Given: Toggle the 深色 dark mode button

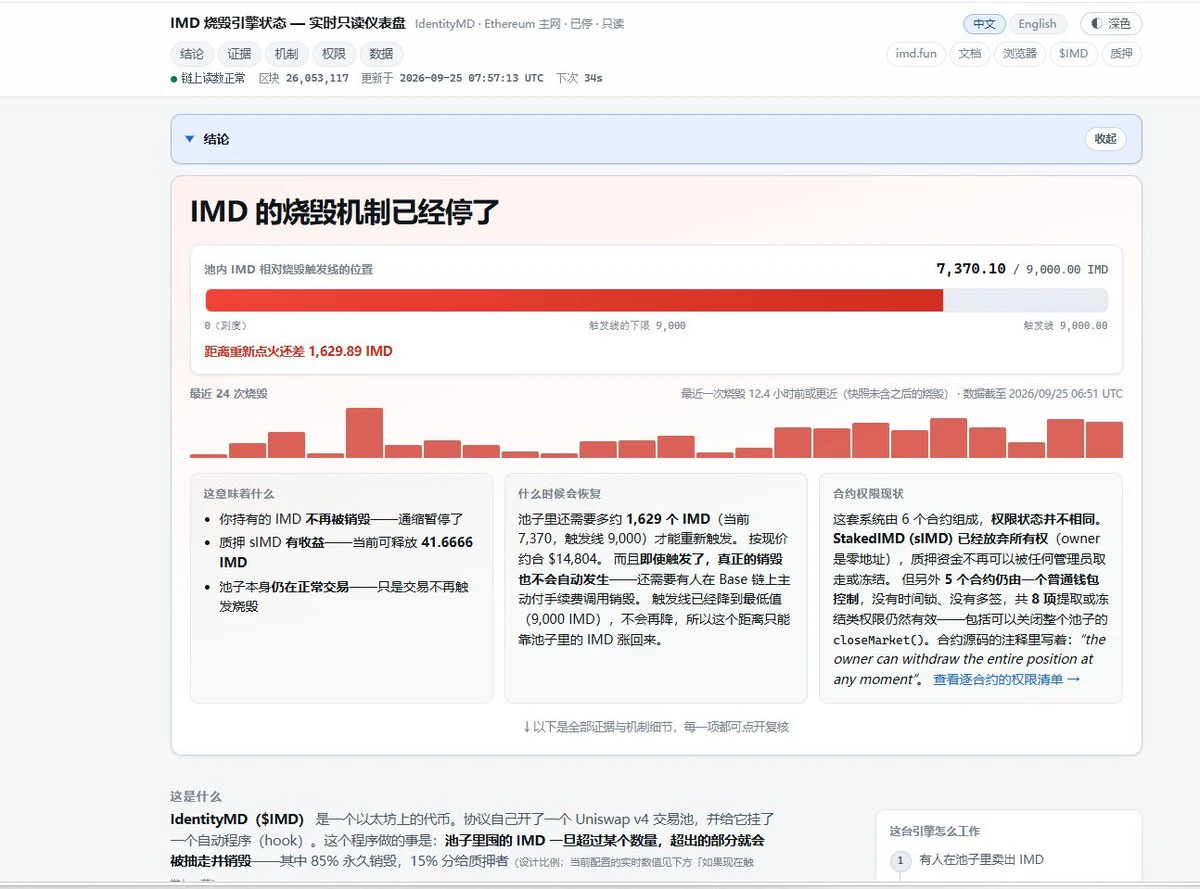Looking at the screenshot, I should click(1110, 24).
